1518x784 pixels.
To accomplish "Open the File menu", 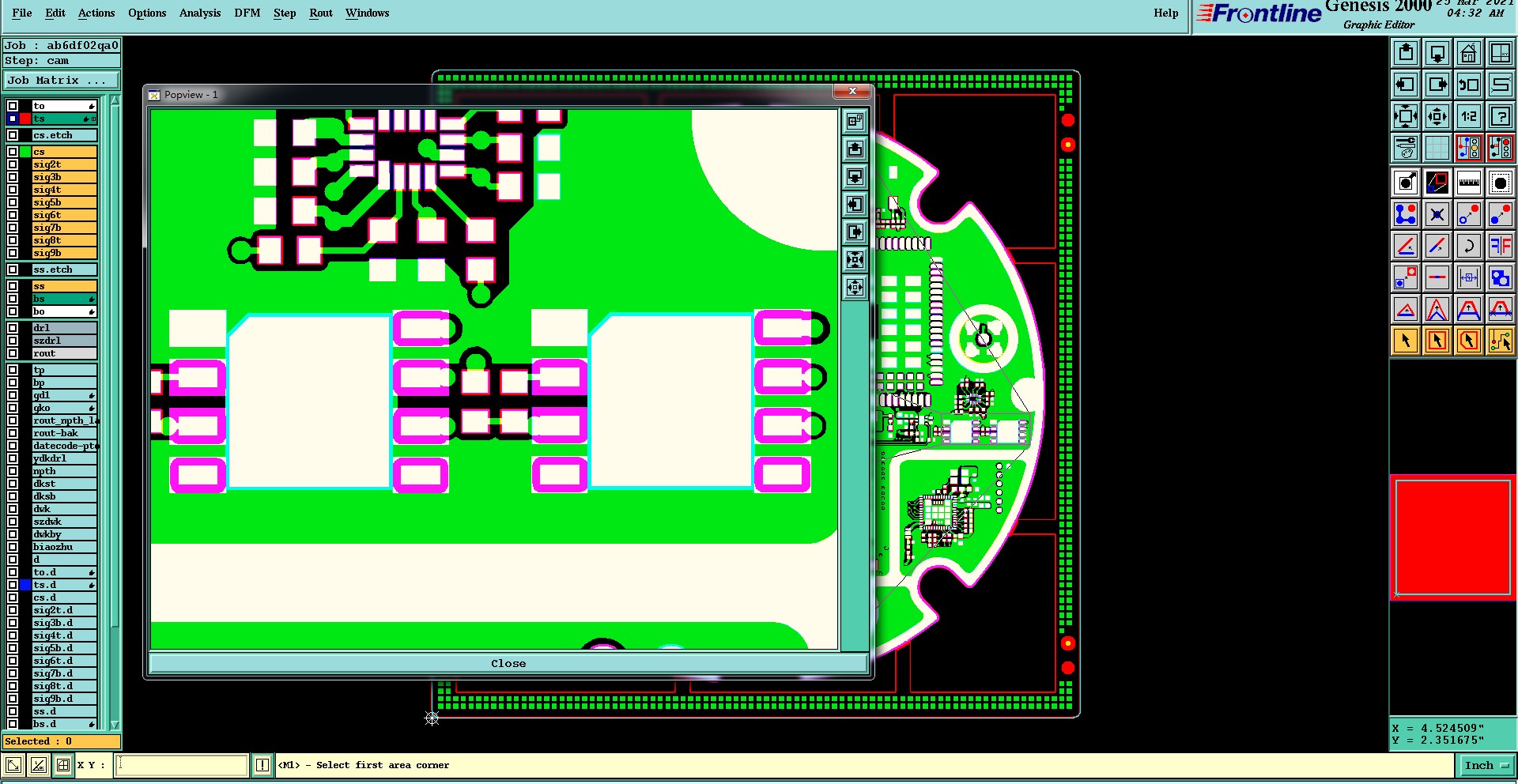I will point(22,13).
